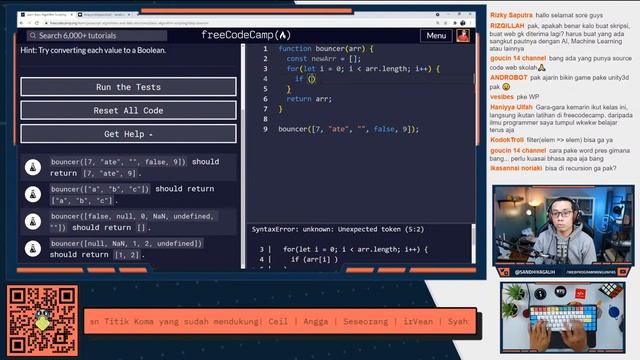Click line number 1 in editor gutter

pyautogui.click(x=265, y=49)
